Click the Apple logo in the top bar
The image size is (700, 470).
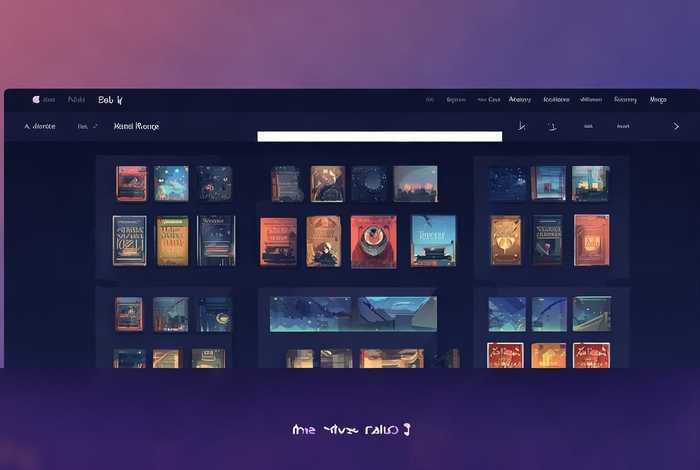click(x=37, y=100)
